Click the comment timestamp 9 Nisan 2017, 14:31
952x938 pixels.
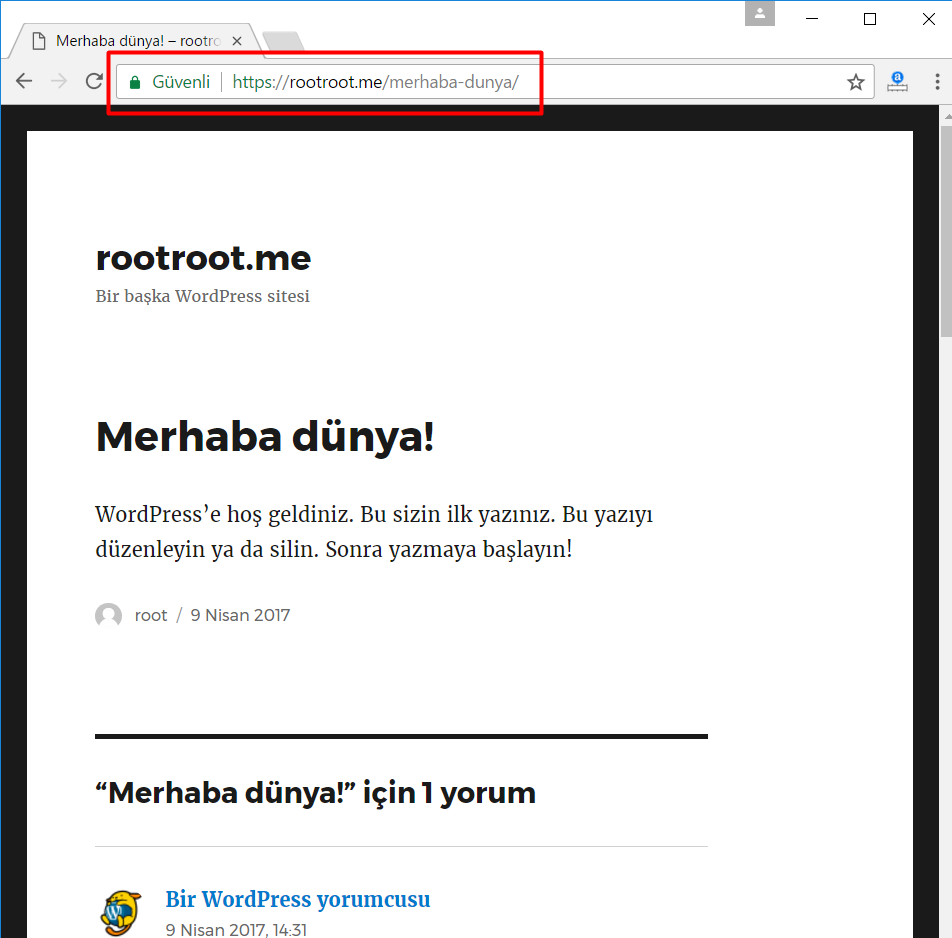[x=236, y=930]
